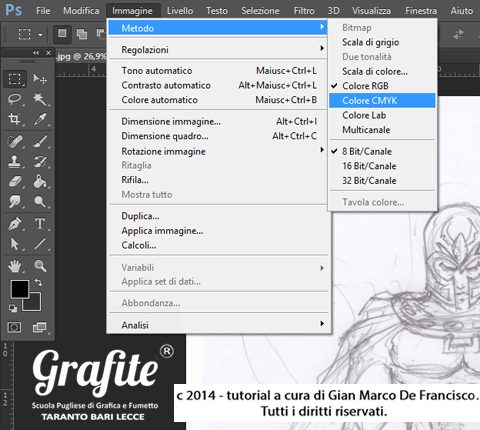Convert image to Multicanale

[x=382, y=130]
